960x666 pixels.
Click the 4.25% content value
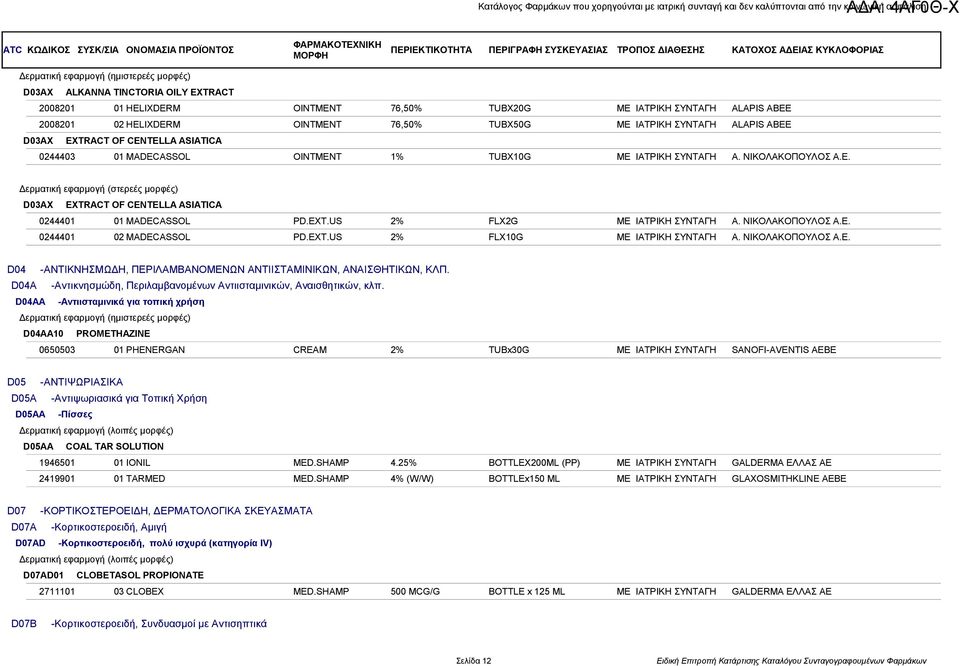[403, 463]
